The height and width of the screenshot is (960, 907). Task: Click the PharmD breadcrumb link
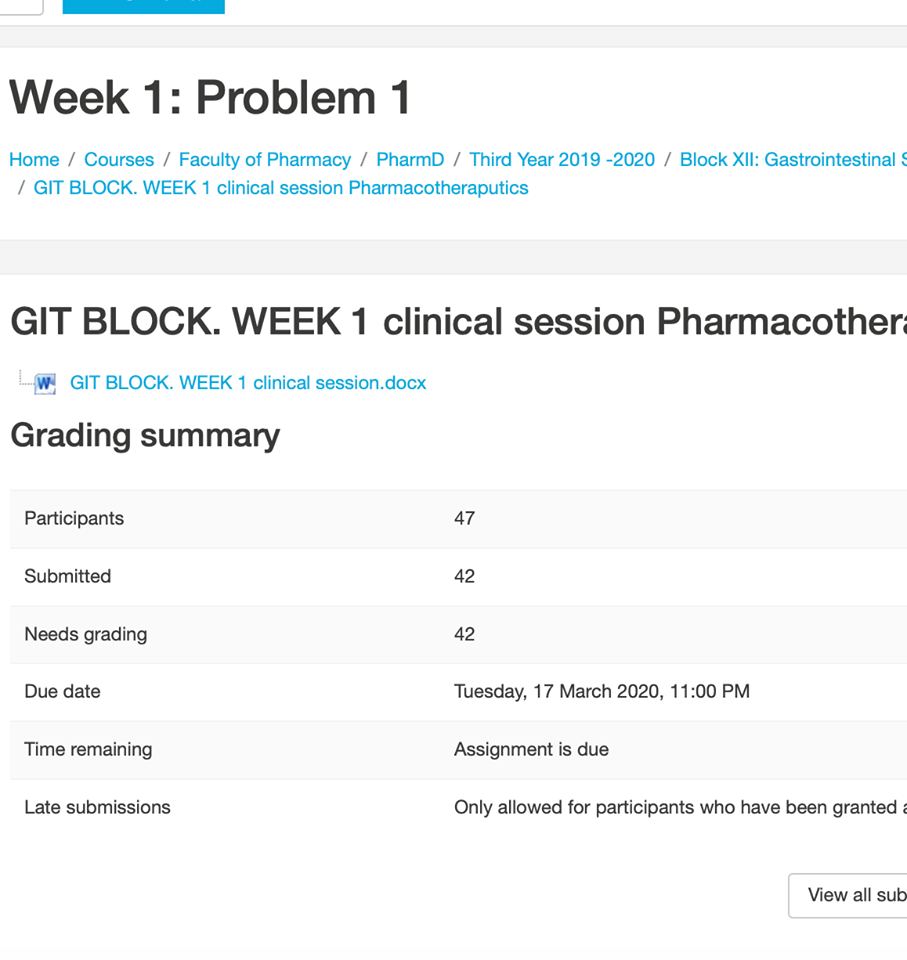pos(410,160)
